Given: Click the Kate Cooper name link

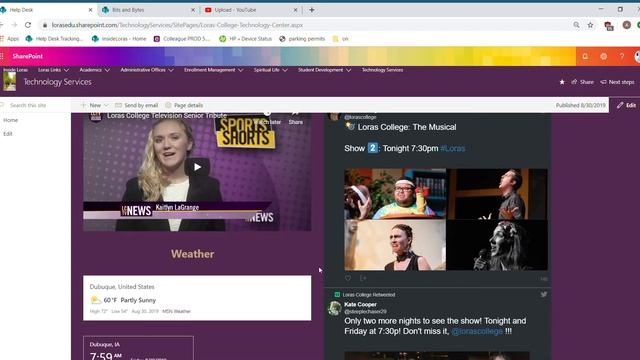Looking at the screenshot, I should tap(360, 304).
